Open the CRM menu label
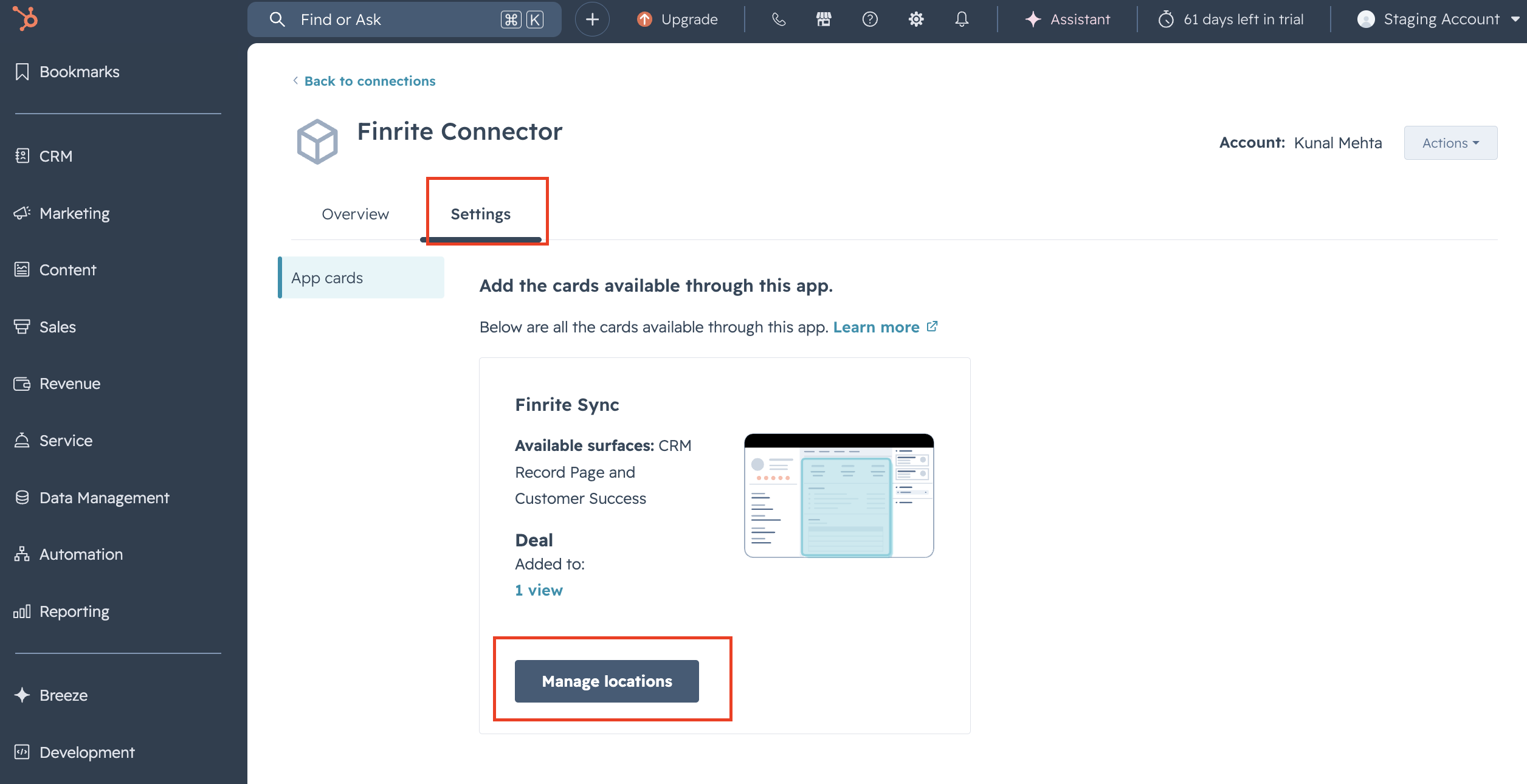Image resolution: width=1527 pixels, height=784 pixels. 56,156
